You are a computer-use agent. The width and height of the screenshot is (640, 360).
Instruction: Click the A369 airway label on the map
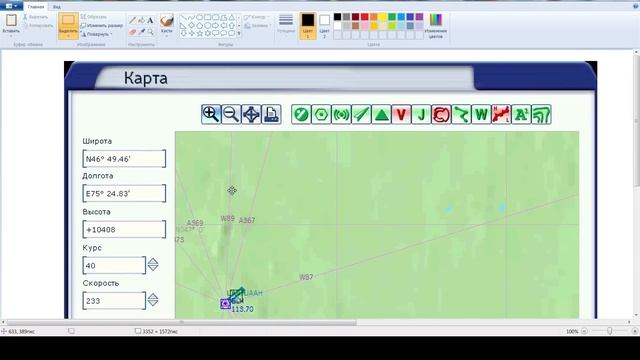[195, 223]
